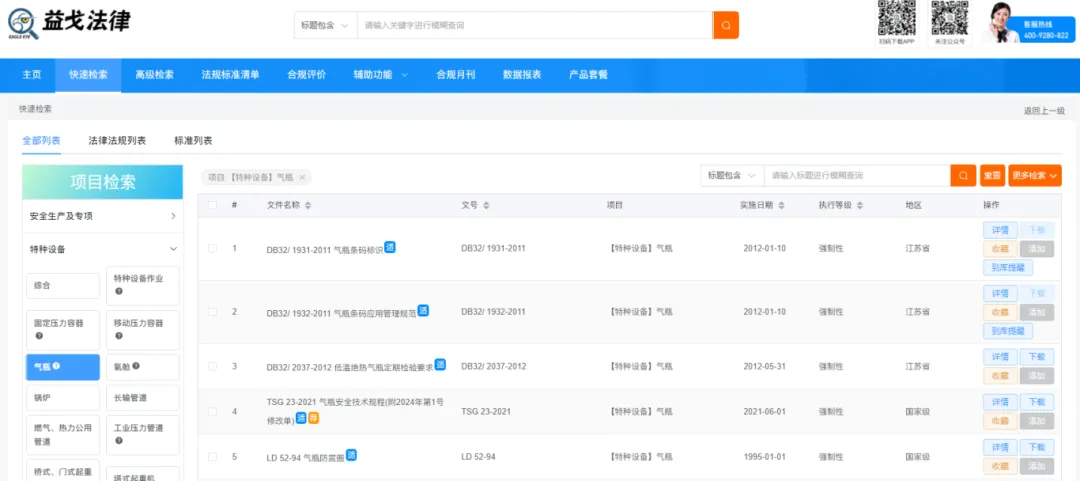Open 数据报表 in the navigation bar
The width and height of the screenshot is (1080, 481).
522,75
